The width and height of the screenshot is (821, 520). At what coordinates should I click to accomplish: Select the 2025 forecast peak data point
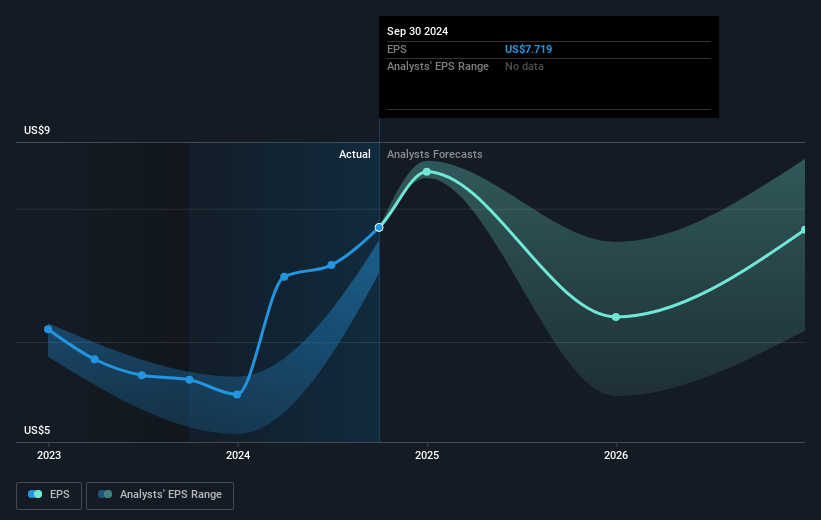[x=427, y=172]
